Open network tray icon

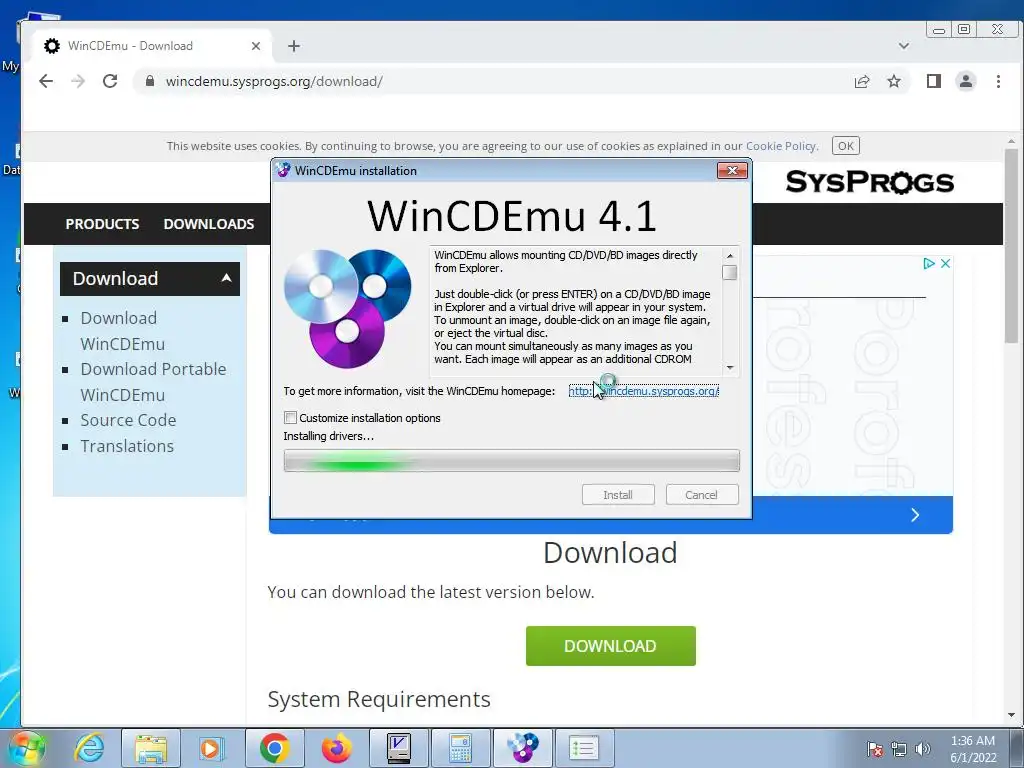pos(899,749)
